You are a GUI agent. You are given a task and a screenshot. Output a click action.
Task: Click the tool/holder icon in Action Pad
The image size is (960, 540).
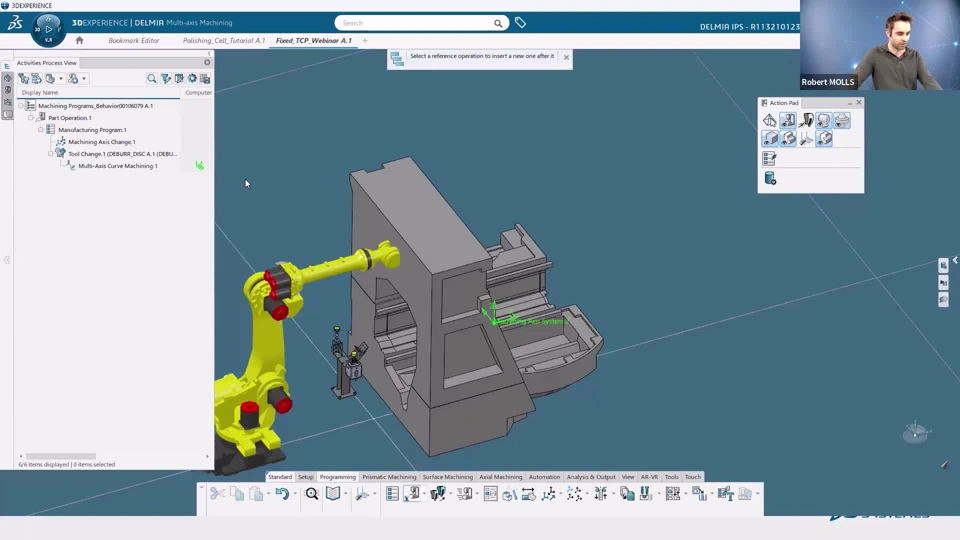coord(806,121)
